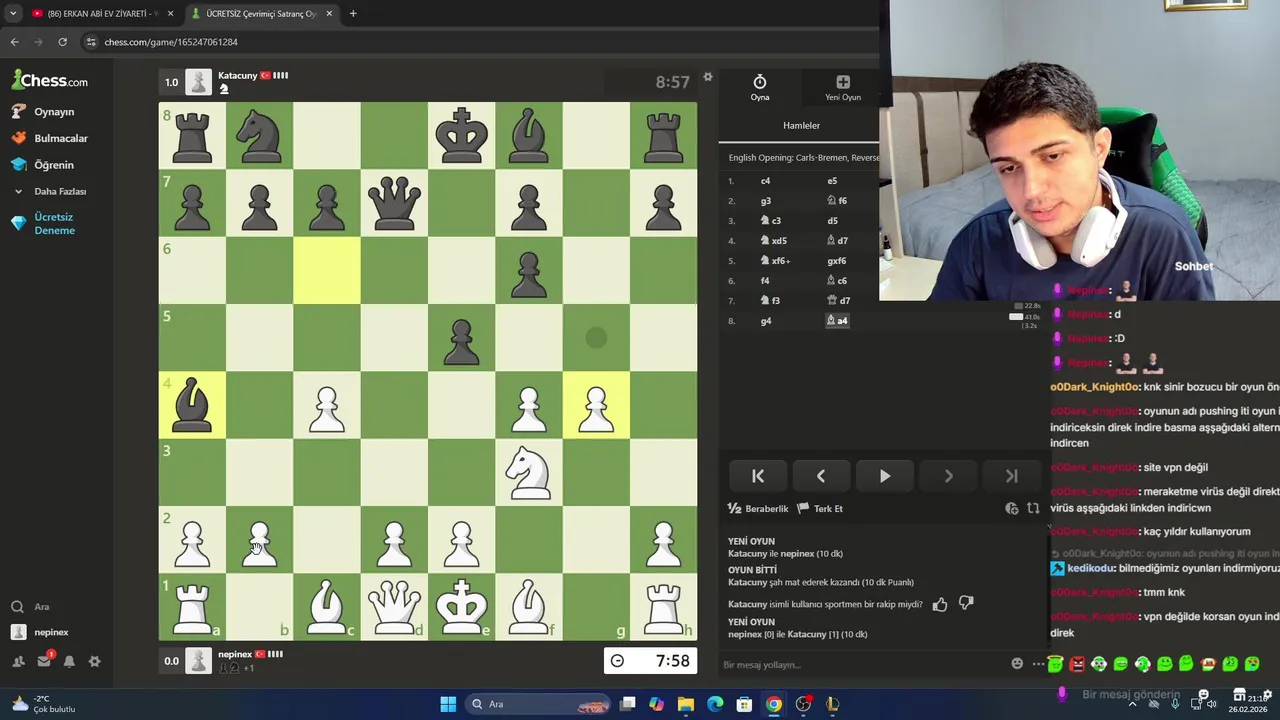Open the Windows Start menu
The height and width of the screenshot is (720, 1280).
(448, 704)
